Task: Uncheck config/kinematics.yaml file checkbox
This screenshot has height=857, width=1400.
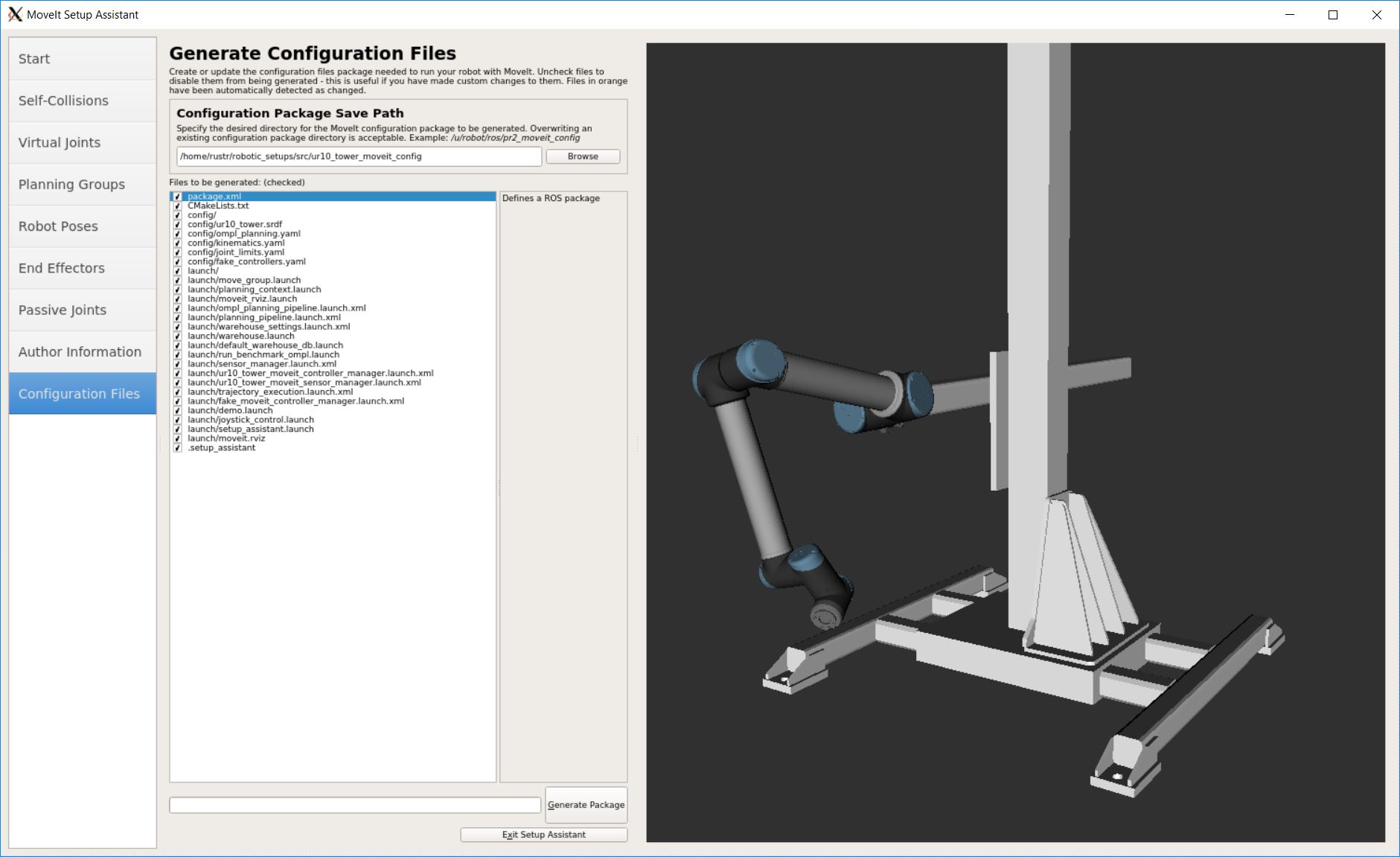Action: (x=178, y=243)
